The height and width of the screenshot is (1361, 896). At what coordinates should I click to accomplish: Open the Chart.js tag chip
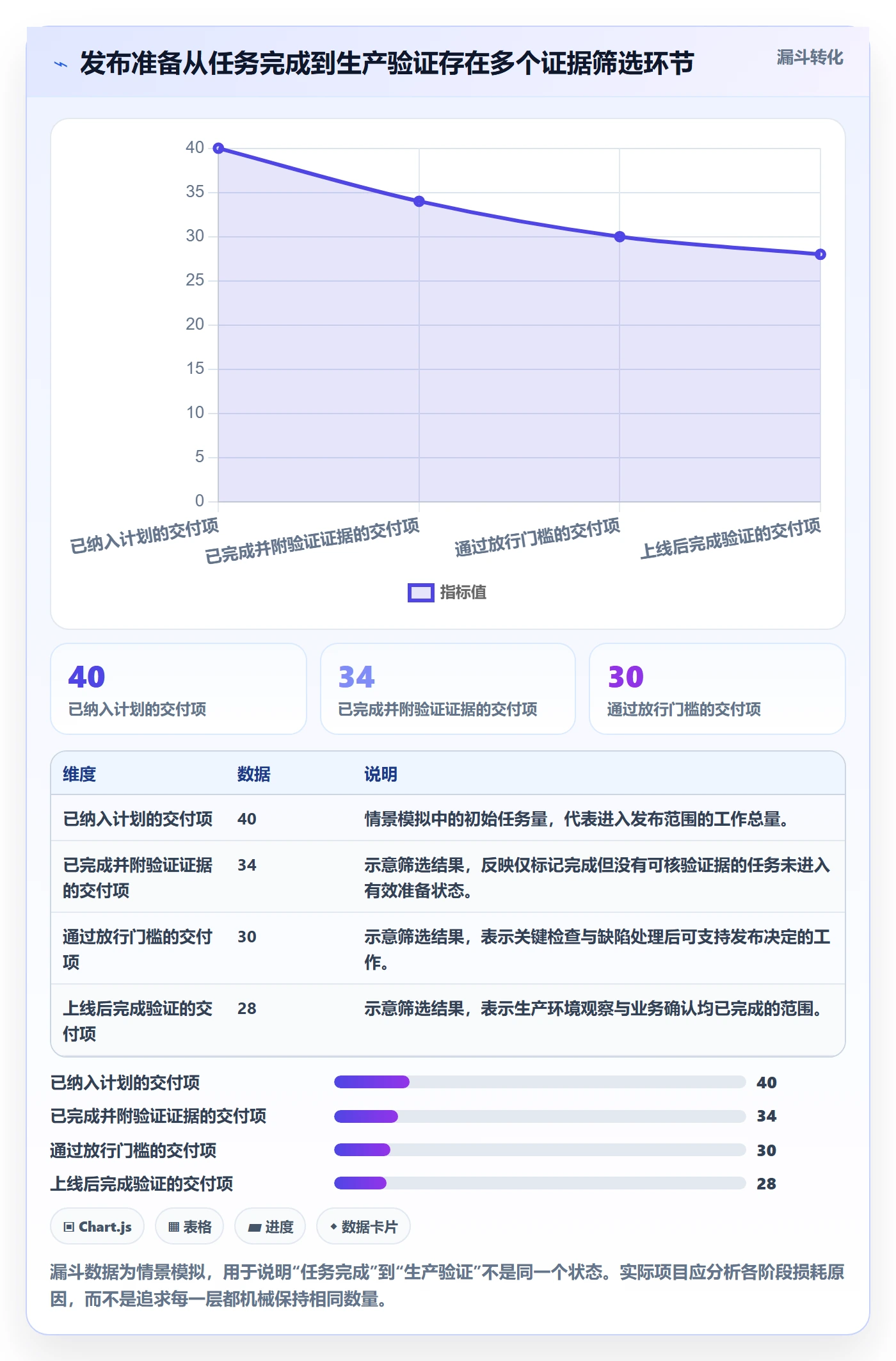[x=97, y=1227]
